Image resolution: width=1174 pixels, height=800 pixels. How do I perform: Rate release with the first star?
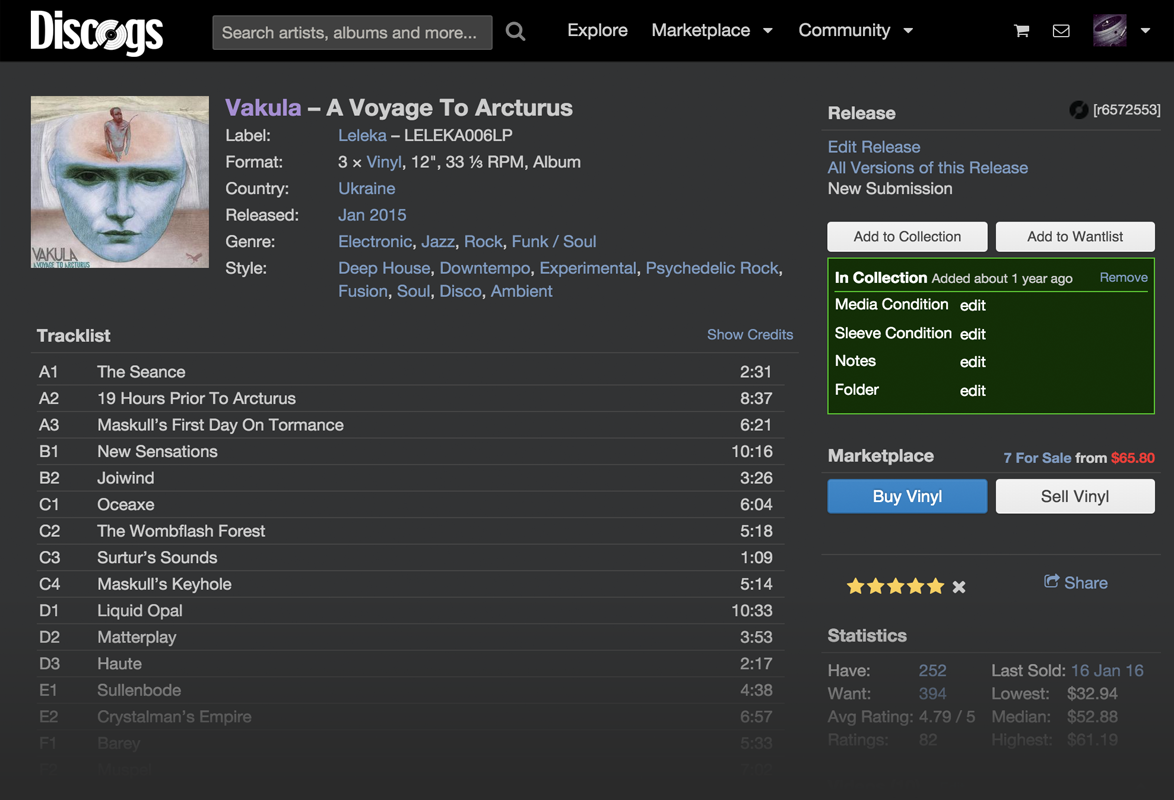855,587
